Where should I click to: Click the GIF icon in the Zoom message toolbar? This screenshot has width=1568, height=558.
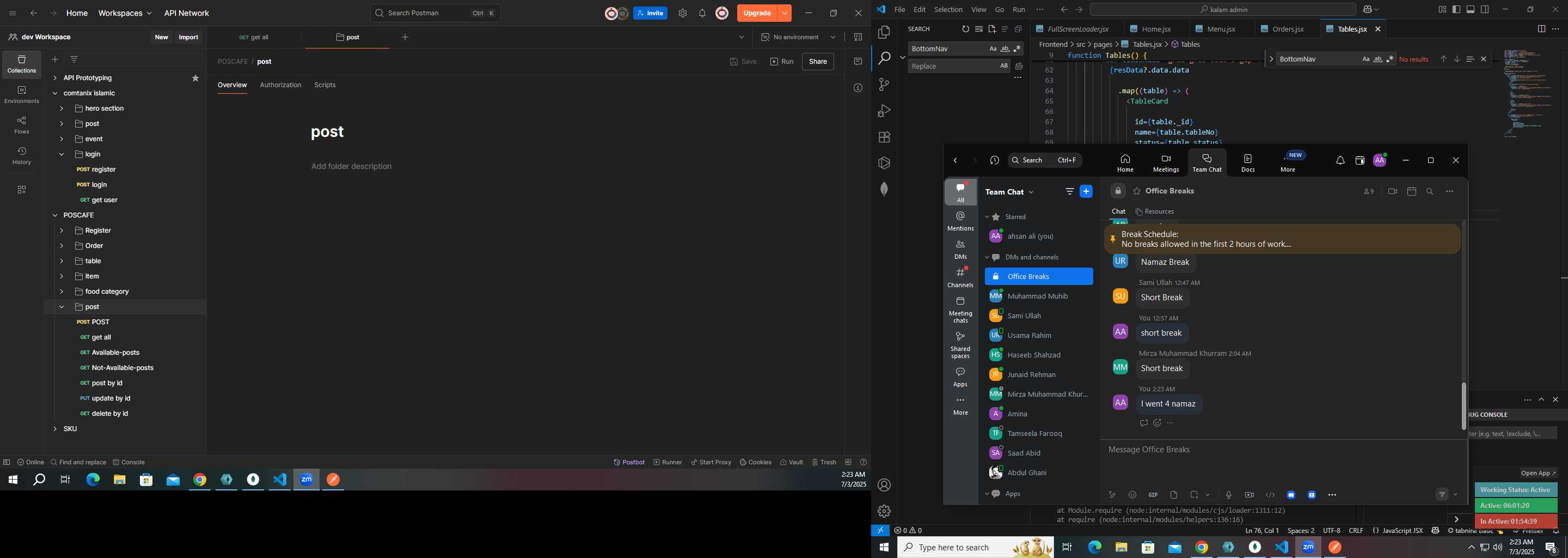click(x=1153, y=495)
